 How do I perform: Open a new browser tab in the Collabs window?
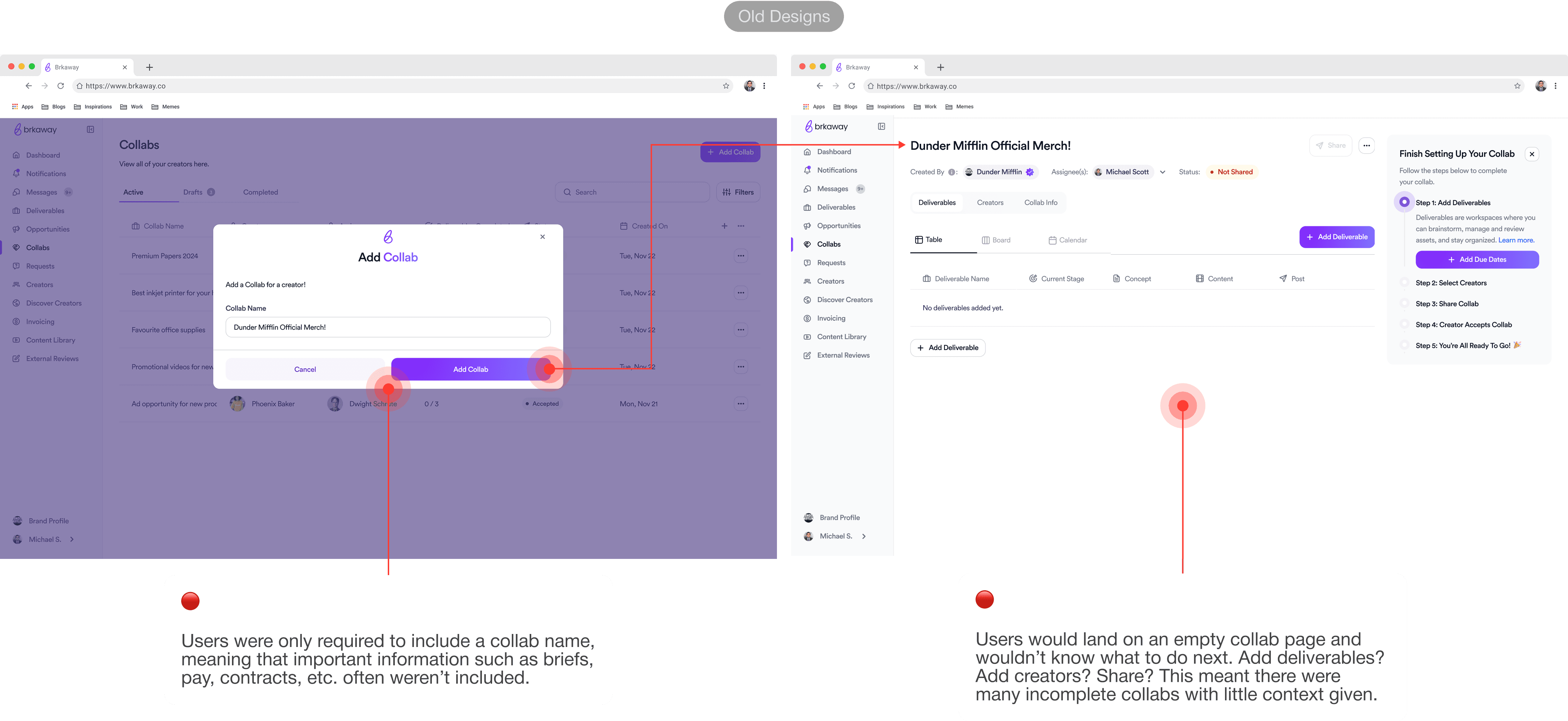click(x=149, y=67)
